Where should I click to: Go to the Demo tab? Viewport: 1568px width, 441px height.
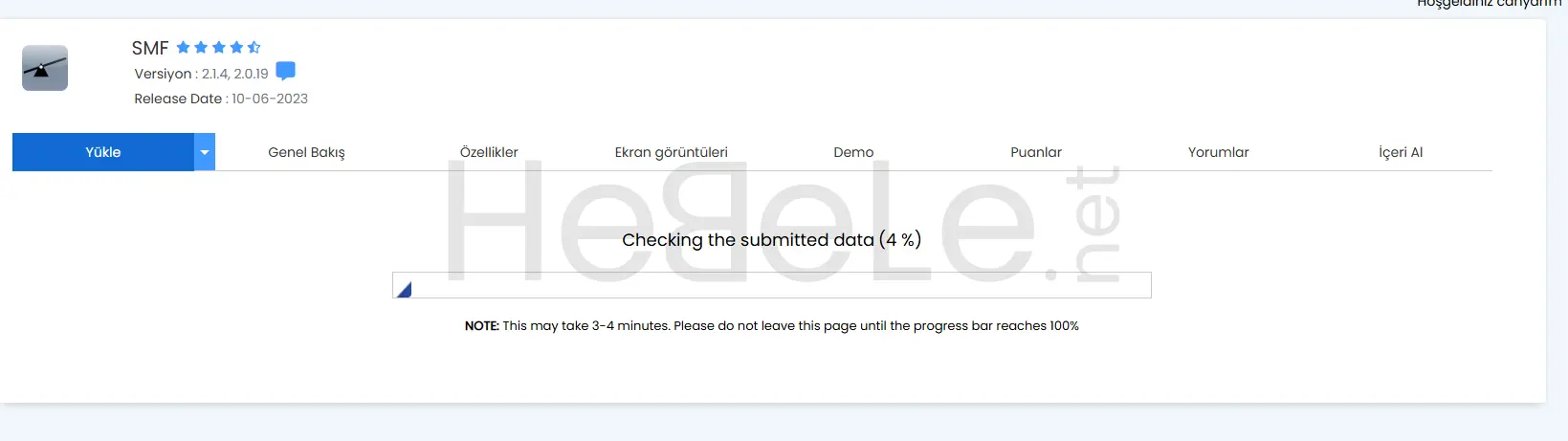[x=853, y=152]
